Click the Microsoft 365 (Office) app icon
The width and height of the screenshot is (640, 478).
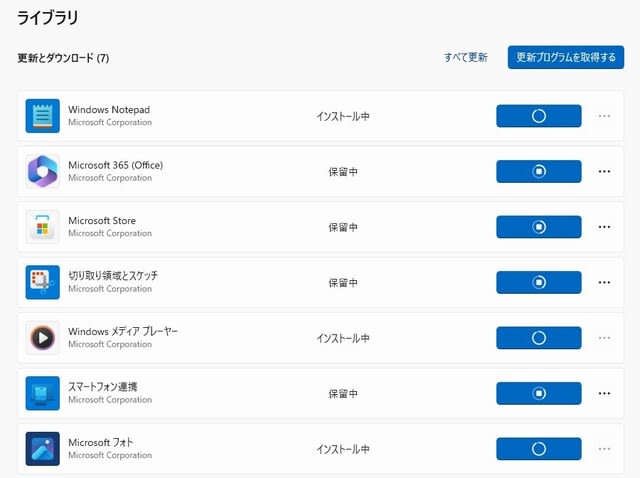(42, 171)
